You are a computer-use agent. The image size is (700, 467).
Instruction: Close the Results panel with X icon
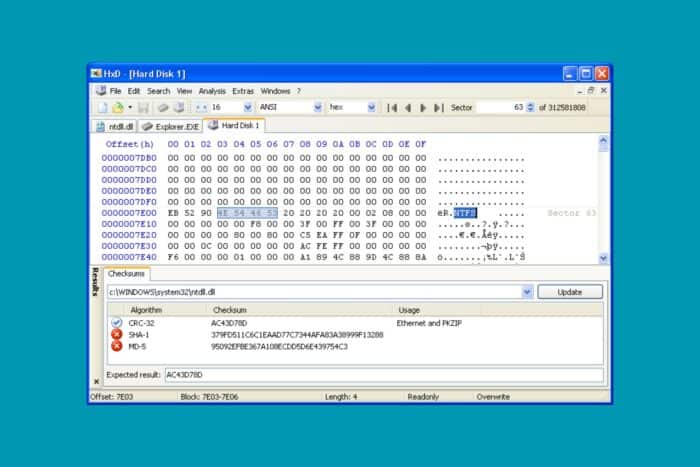[x=96, y=380]
